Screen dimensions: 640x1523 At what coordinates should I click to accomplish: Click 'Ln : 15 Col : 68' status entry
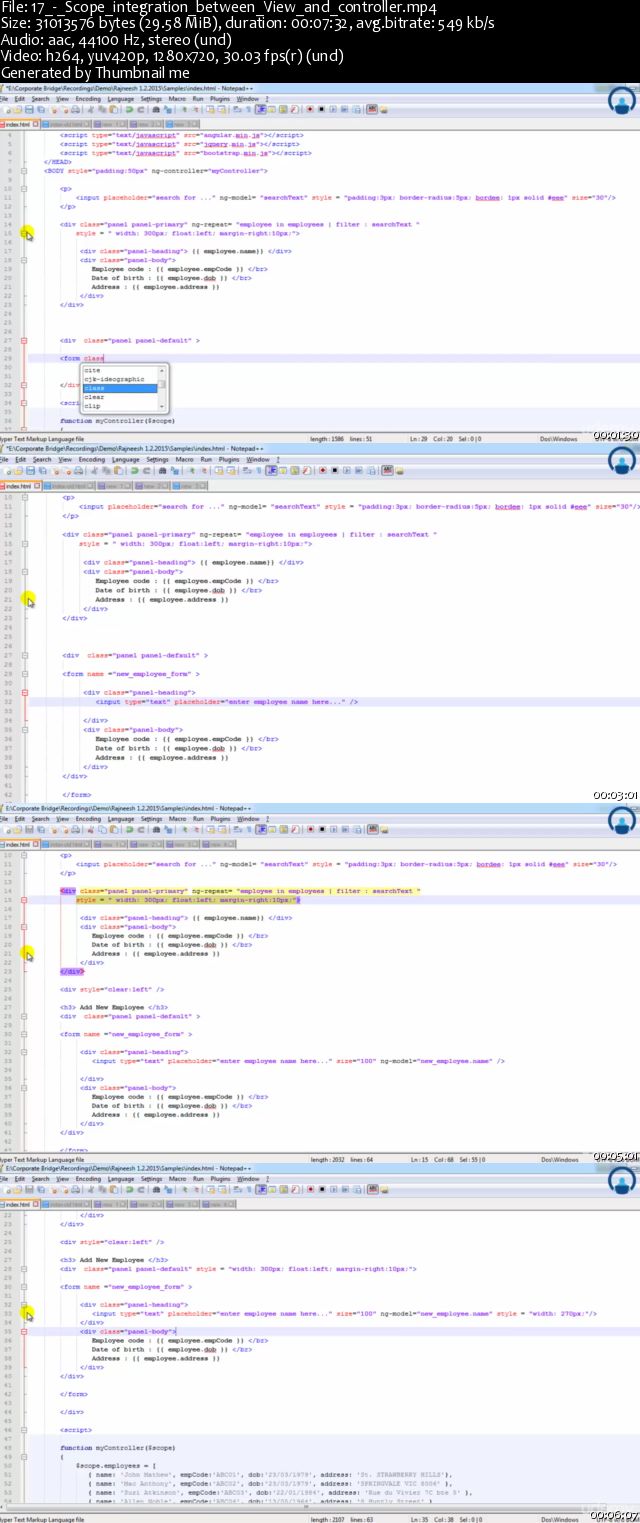pos(434,1158)
